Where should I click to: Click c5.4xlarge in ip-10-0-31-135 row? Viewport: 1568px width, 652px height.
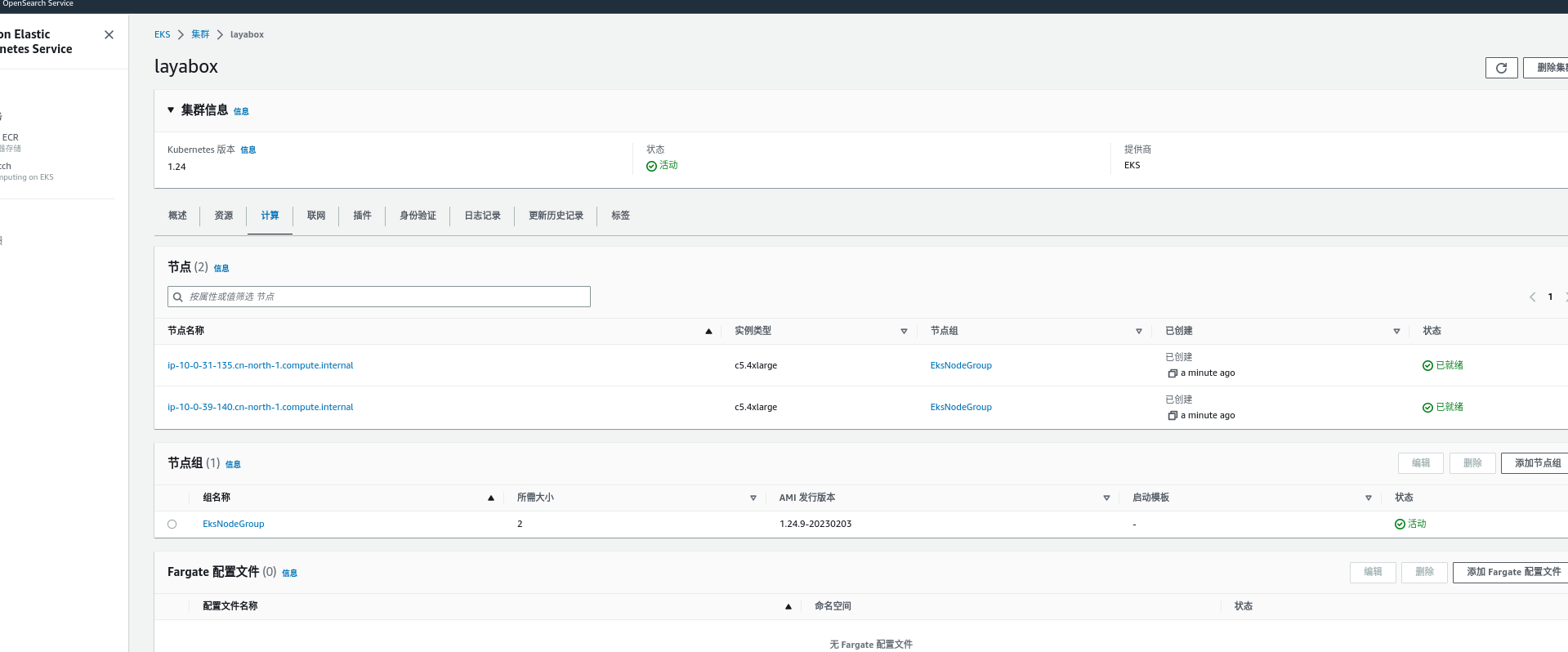click(x=756, y=365)
